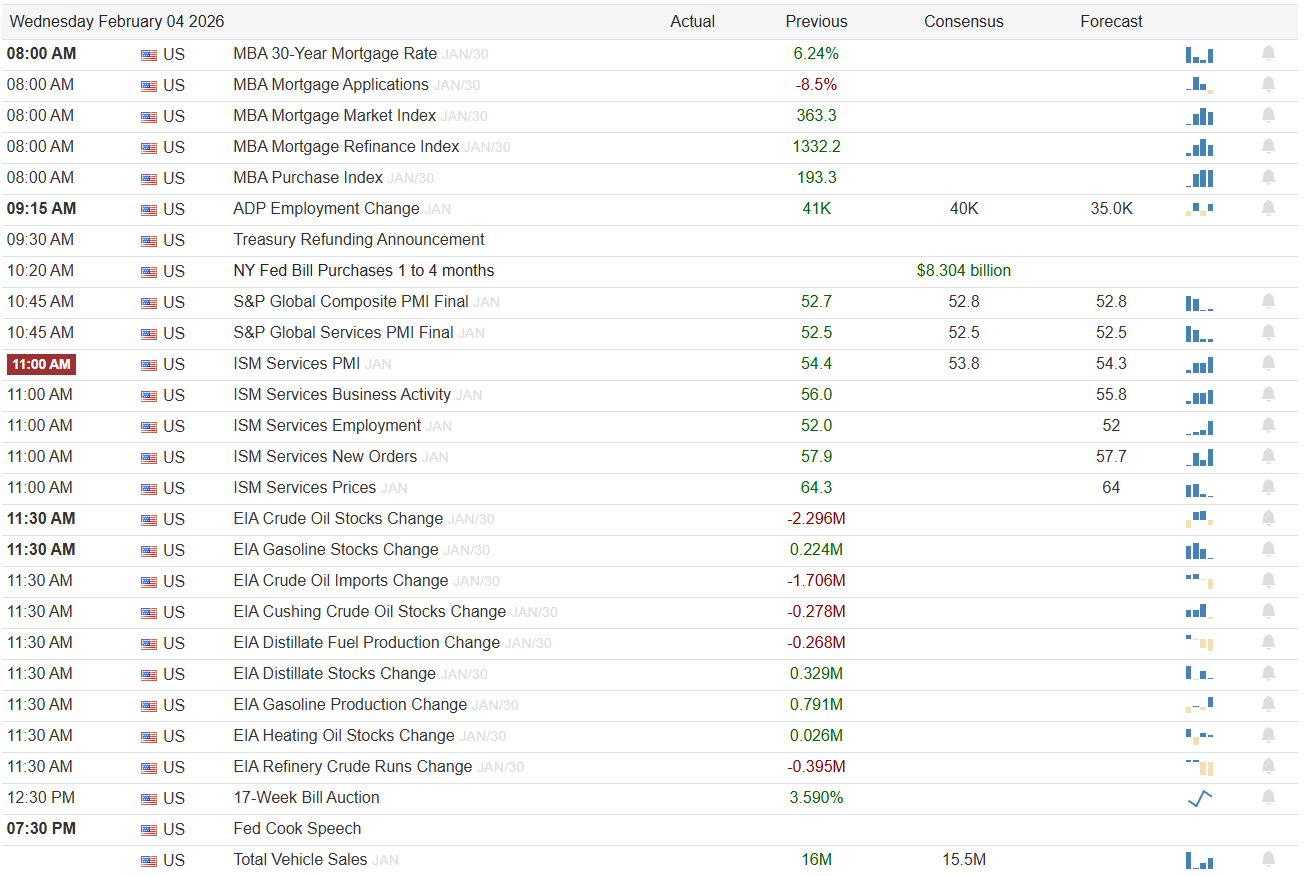Toggle alert bell for ISM Services Employment
The image size is (1306, 876).
[1268, 425]
